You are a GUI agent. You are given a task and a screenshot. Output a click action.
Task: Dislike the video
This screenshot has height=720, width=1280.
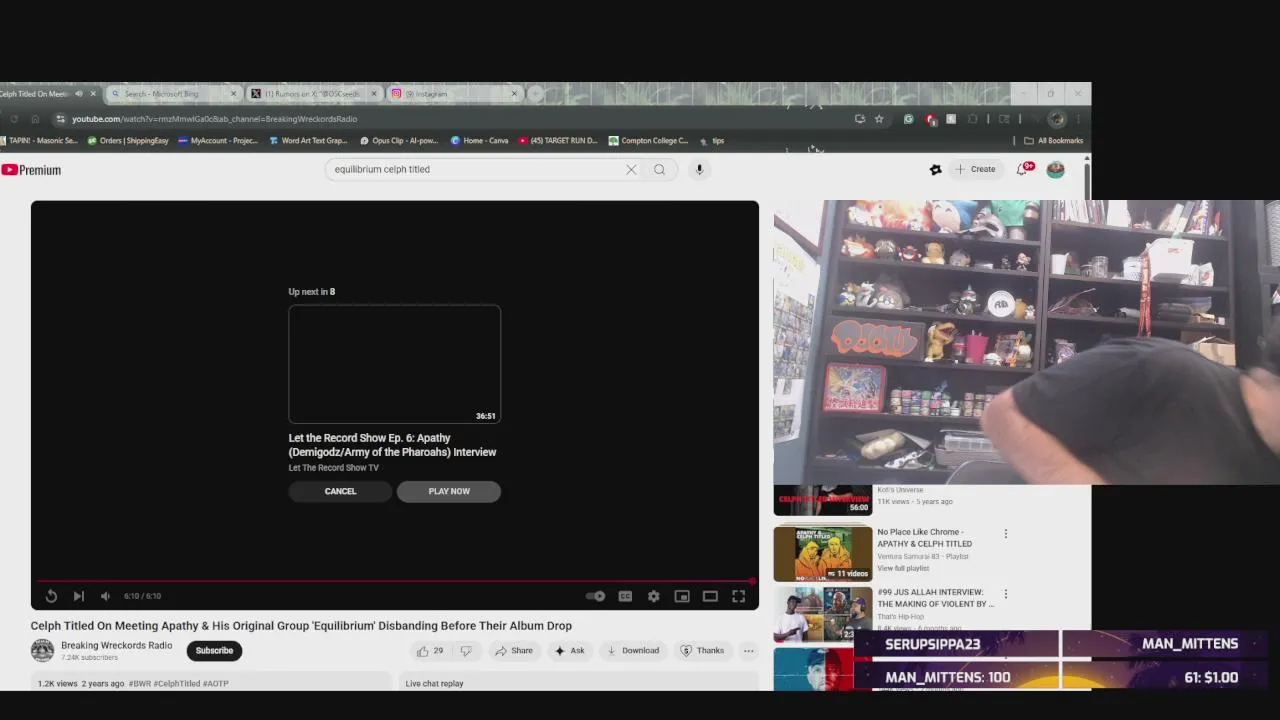click(465, 651)
